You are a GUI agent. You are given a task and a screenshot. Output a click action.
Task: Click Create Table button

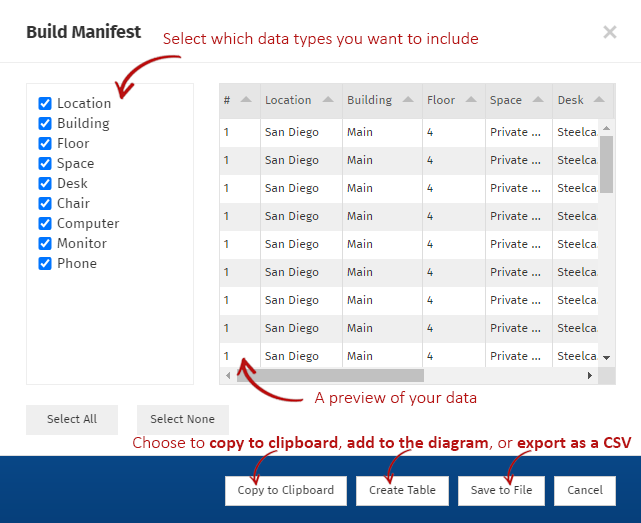pos(402,490)
